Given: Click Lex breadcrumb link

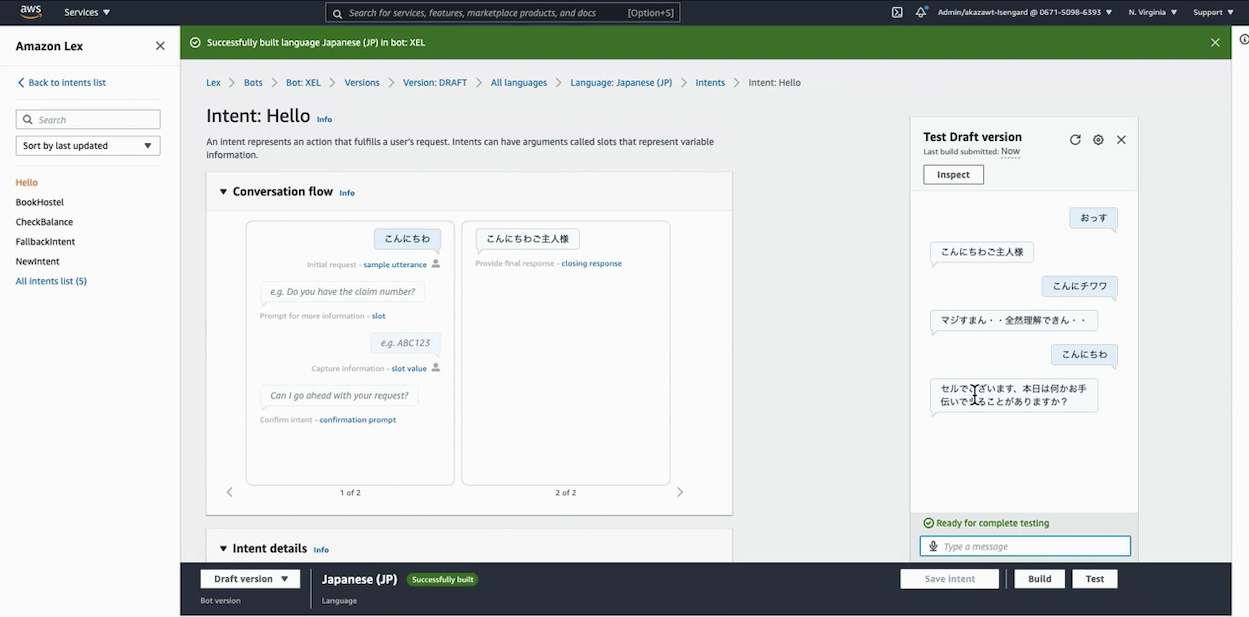Looking at the screenshot, I should (x=213, y=83).
